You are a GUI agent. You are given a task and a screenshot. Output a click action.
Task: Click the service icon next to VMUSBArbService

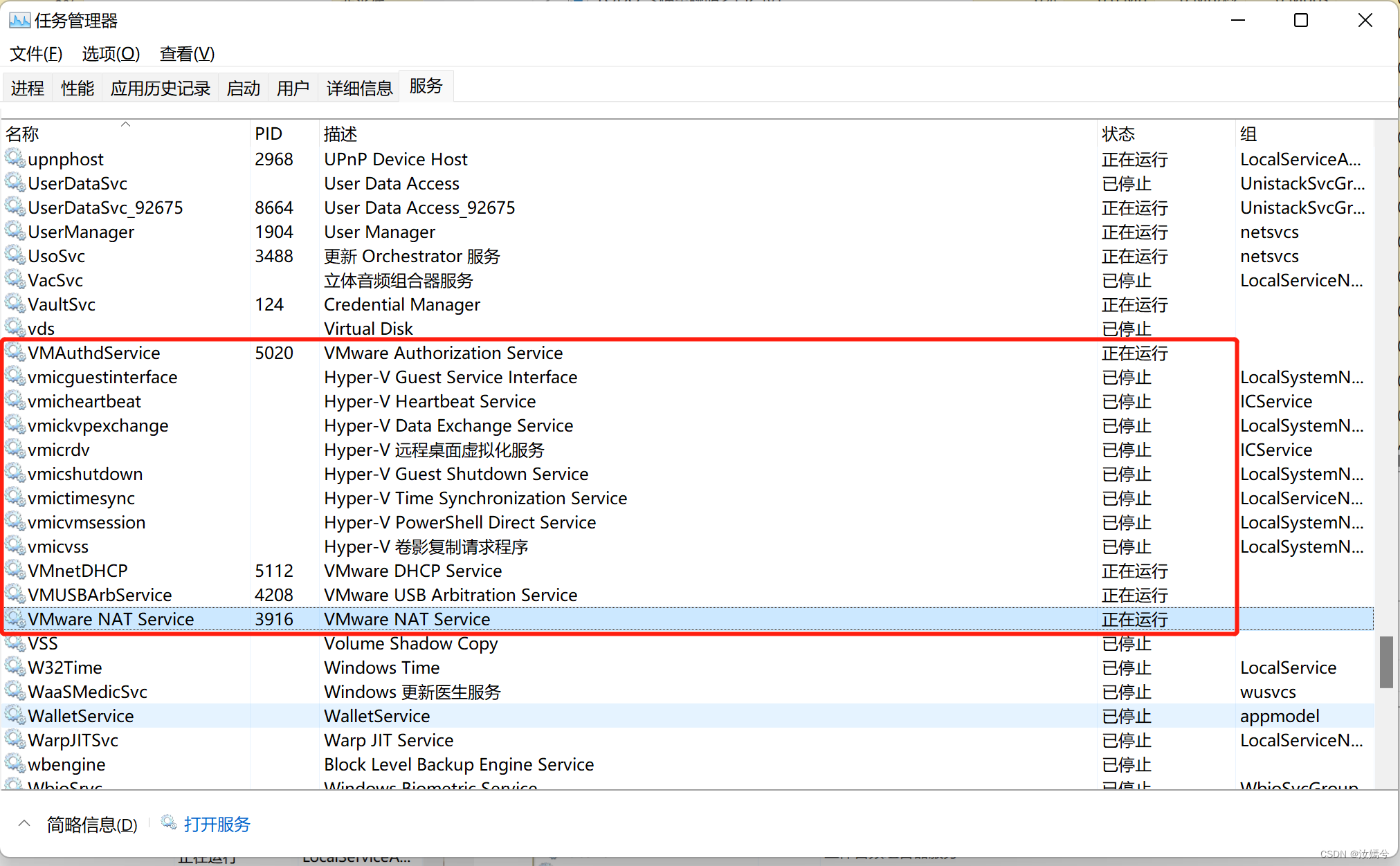(15, 594)
